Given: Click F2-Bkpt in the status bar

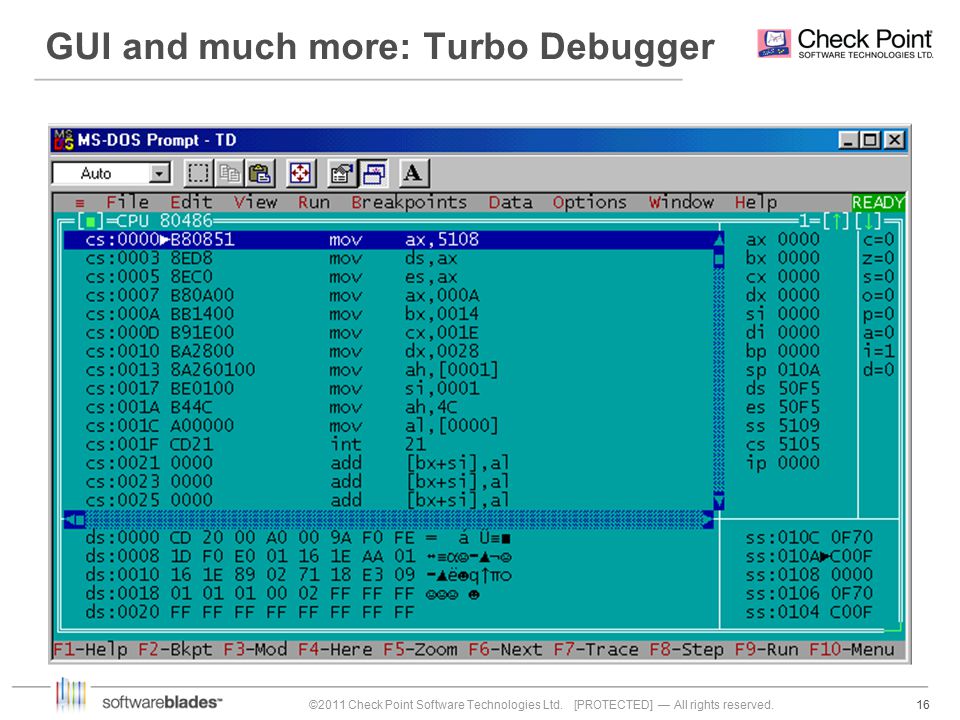Looking at the screenshot, I should (175, 649).
